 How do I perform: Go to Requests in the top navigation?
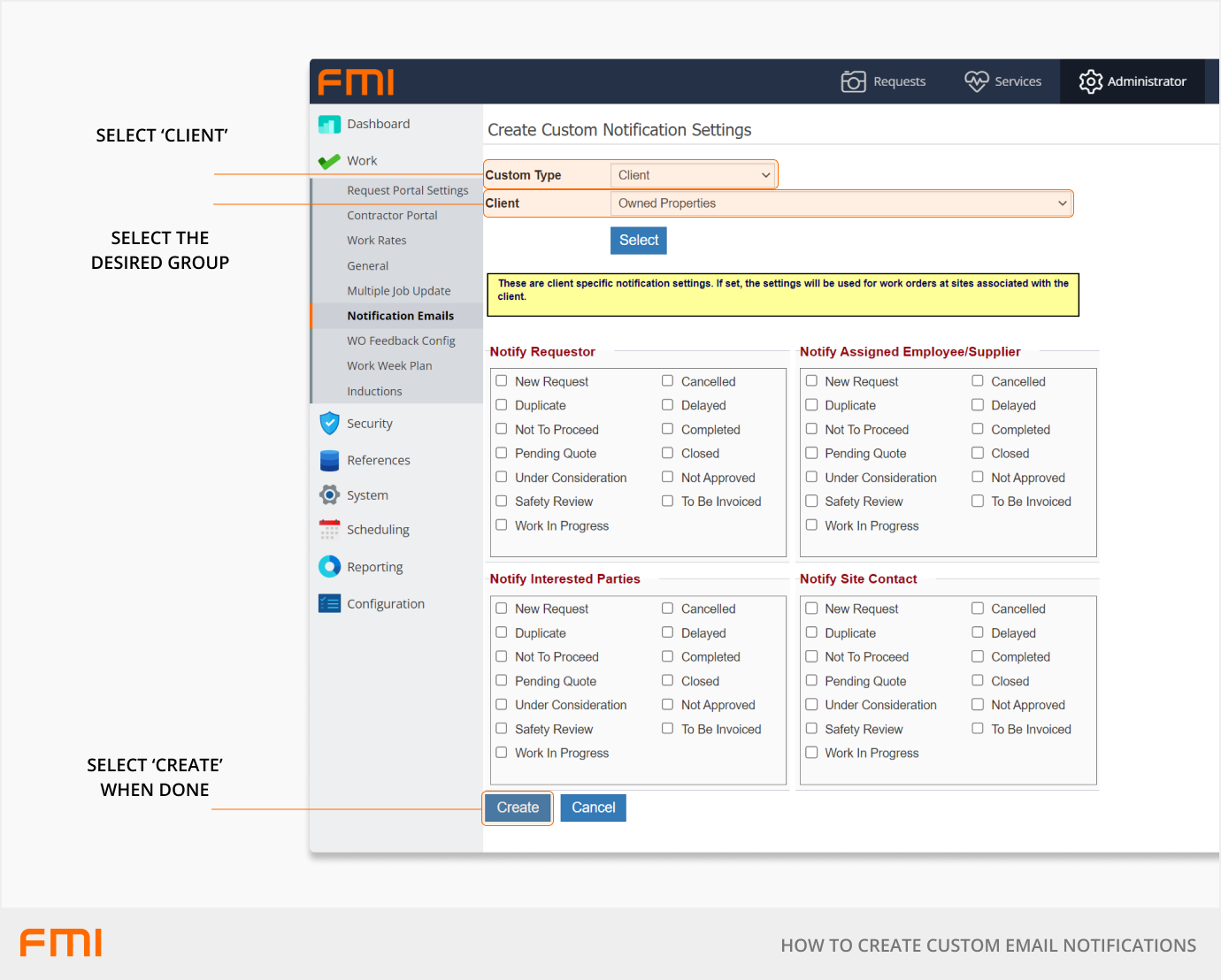(883, 81)
